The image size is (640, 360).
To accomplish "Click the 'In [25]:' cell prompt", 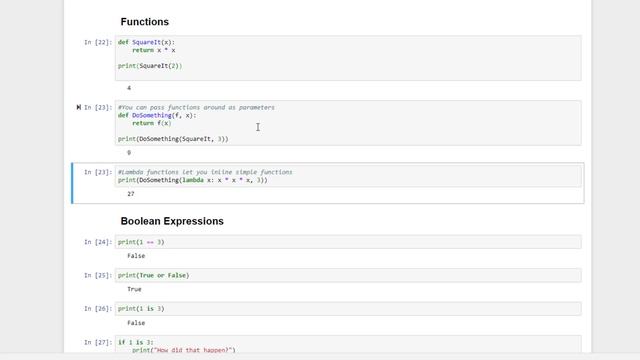I will click(x=98, y=276).
